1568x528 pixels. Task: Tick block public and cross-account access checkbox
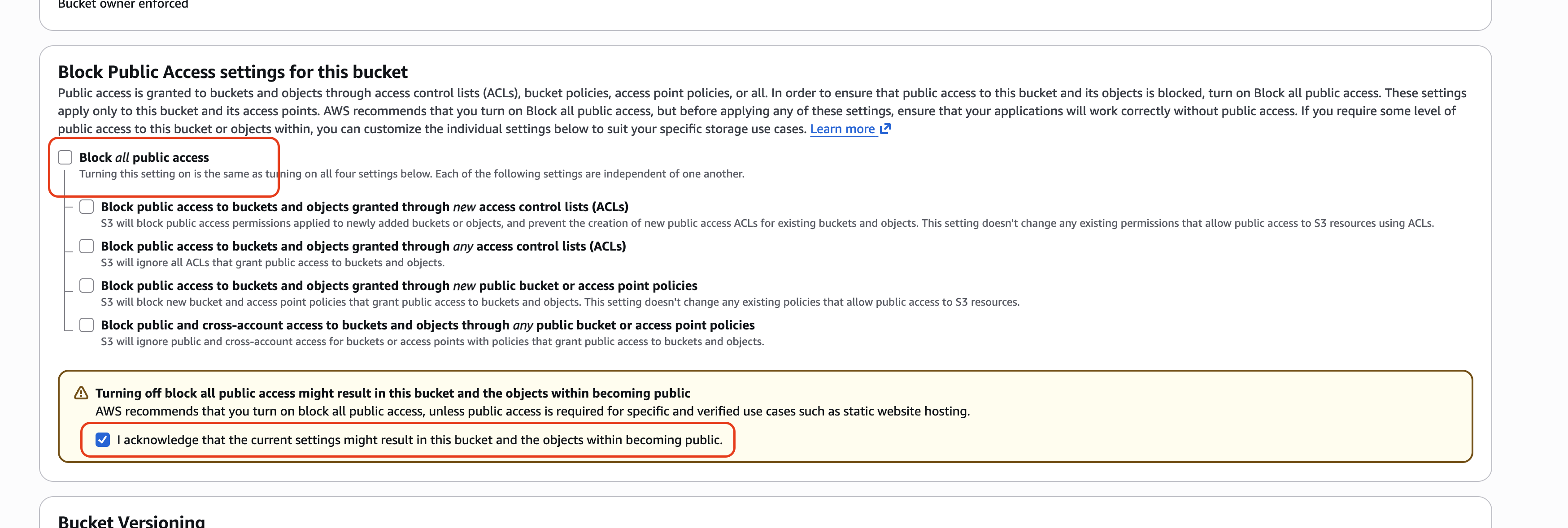coord(87,325)
